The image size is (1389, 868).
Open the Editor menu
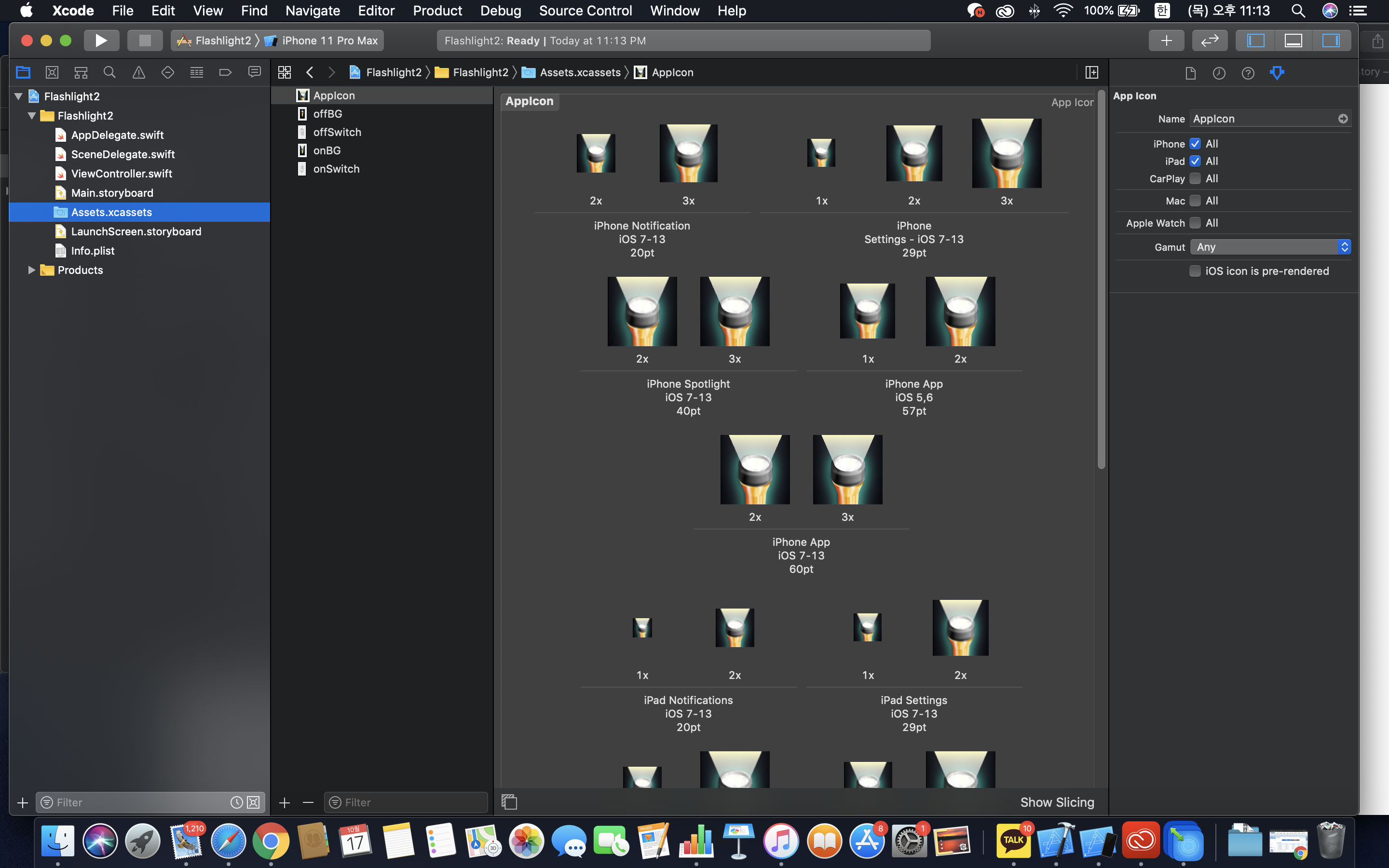[x=376, y=10]
